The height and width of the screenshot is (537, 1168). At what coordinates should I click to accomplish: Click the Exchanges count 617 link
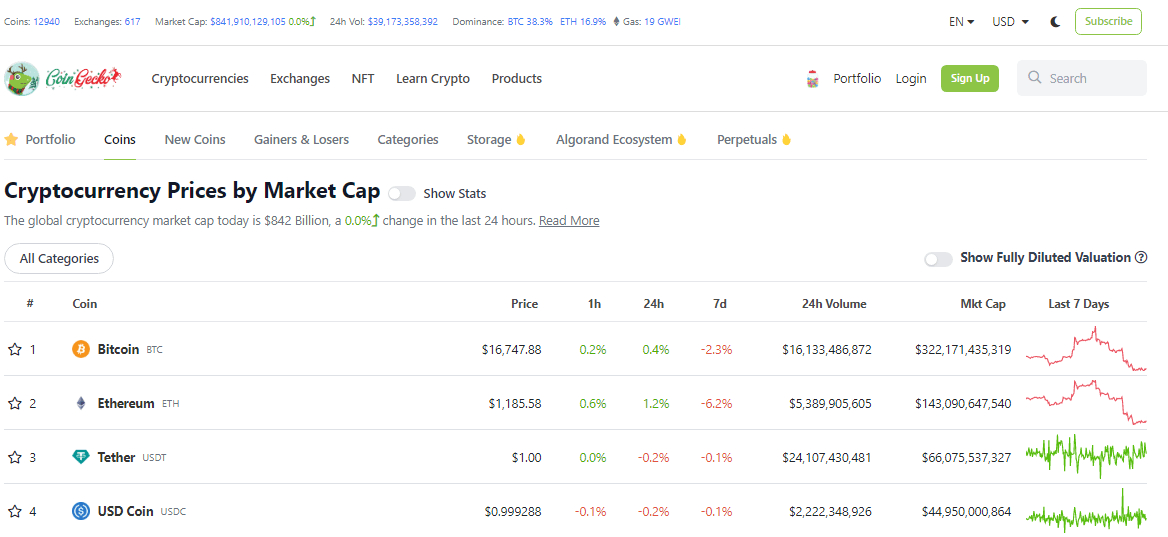point(133,22)
